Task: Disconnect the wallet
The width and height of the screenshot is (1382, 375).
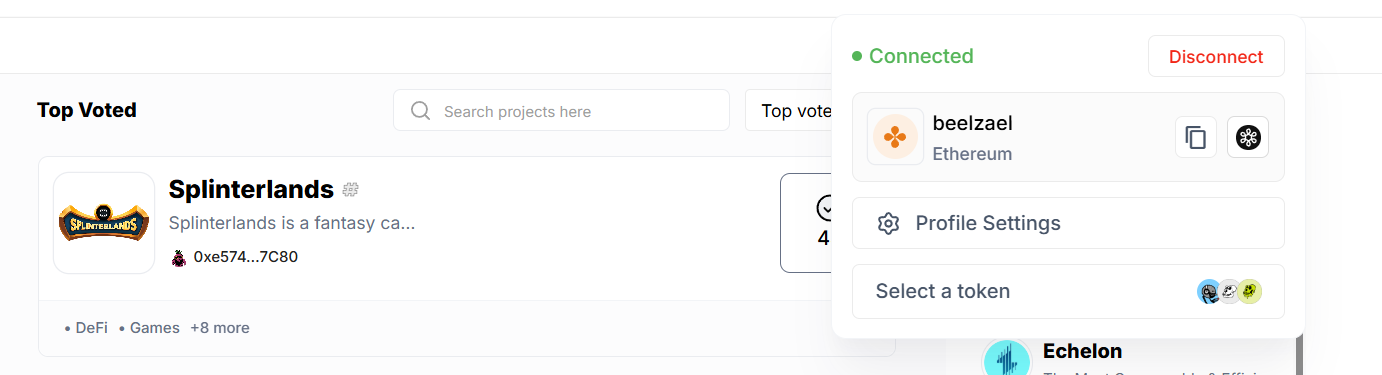Action: click(1216, 57)
